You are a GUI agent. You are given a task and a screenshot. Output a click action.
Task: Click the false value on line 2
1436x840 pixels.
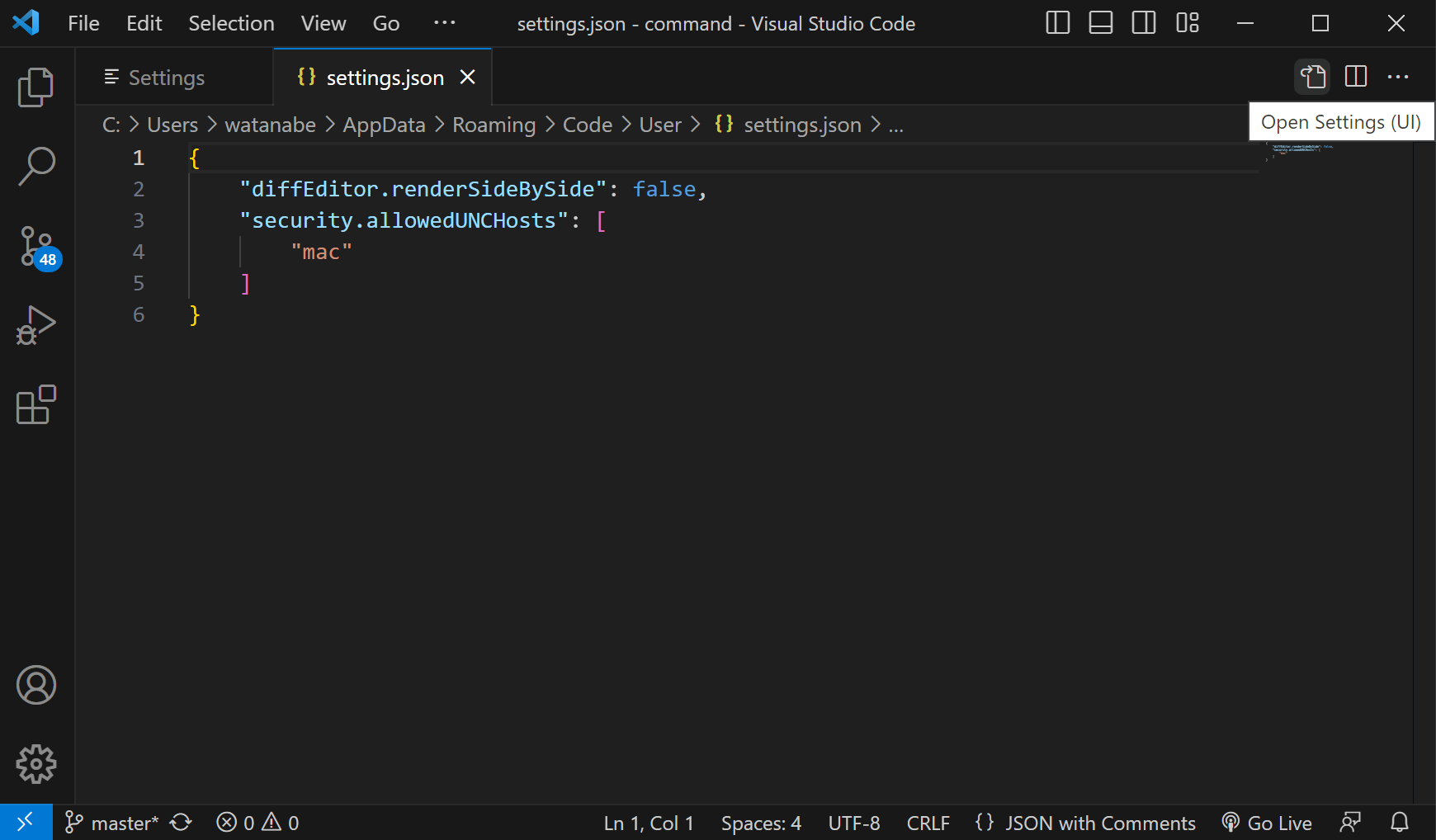pyautogui.click(x=664, y=189)
